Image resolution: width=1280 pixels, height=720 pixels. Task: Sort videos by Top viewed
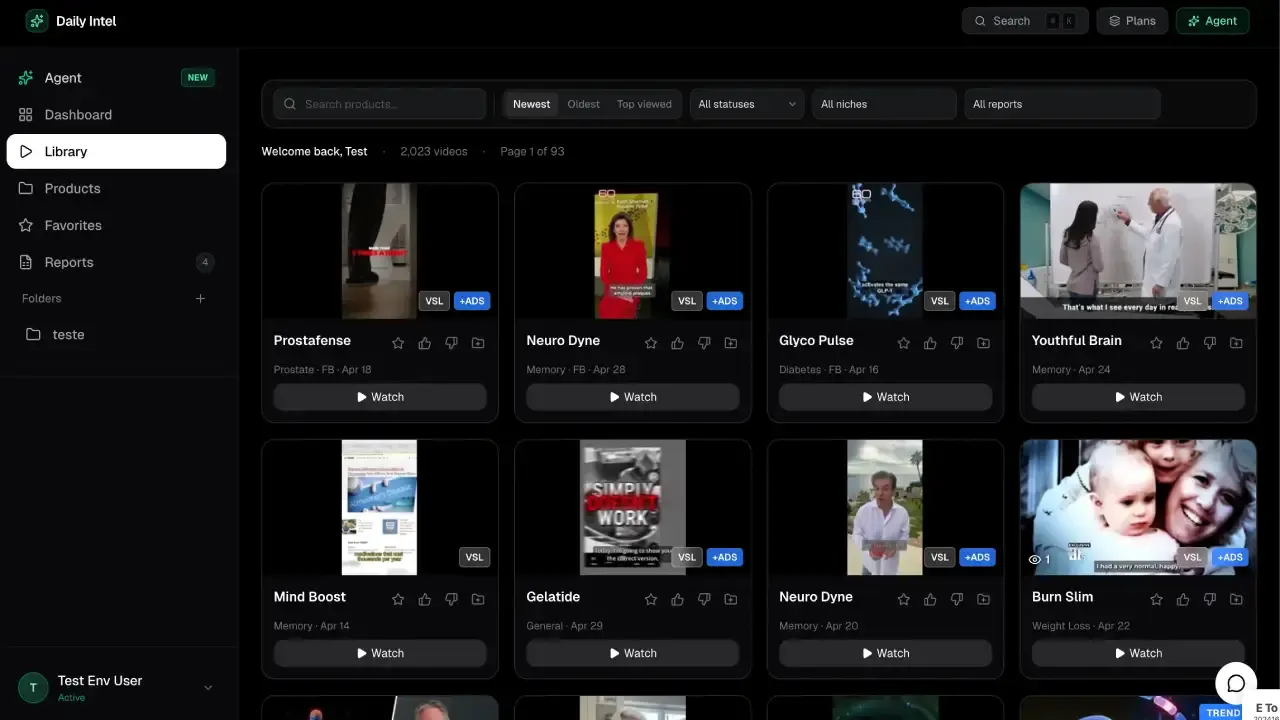coord(644,104)
